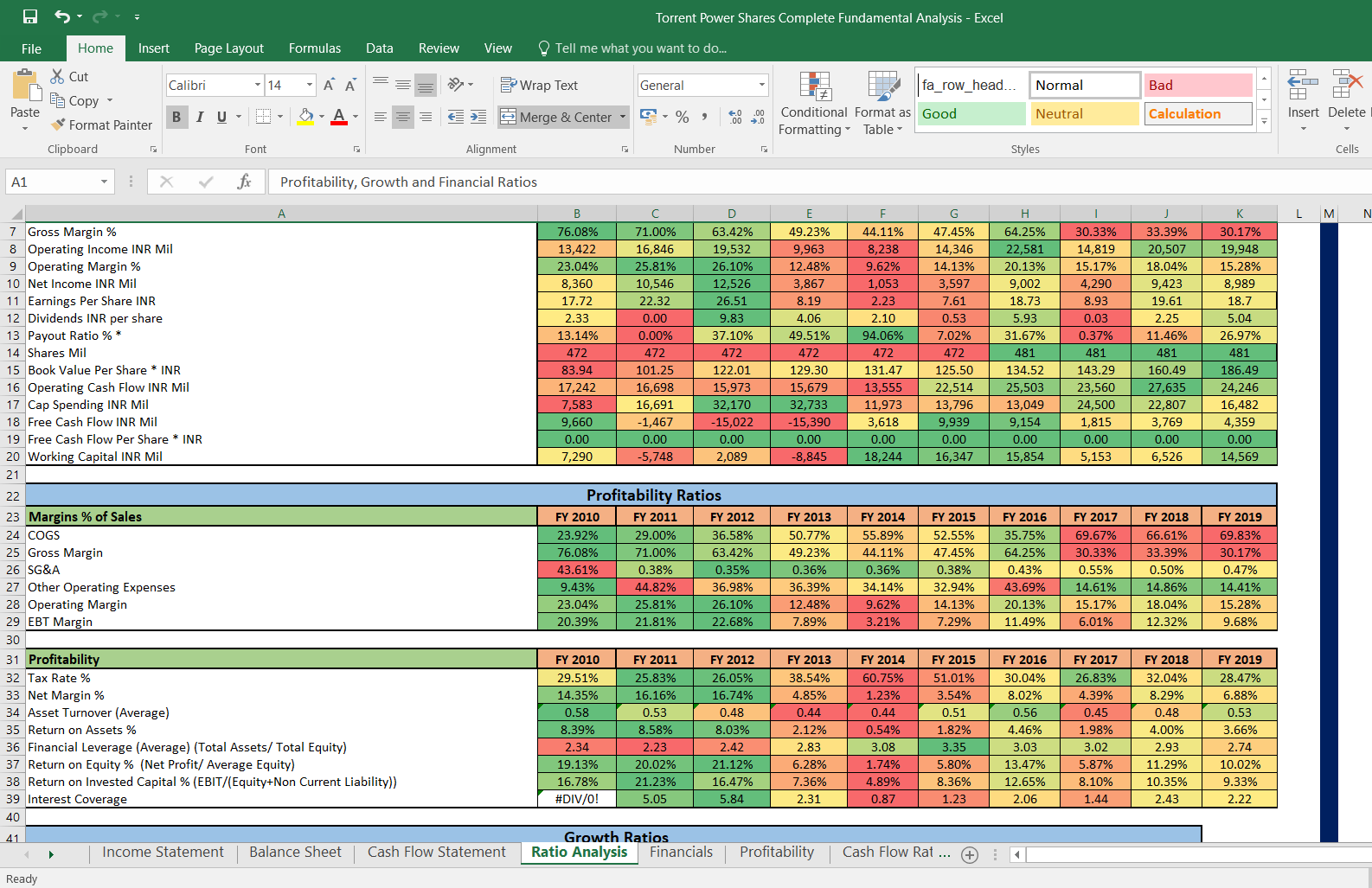The image size is (1372, 888).
Task: Click Increase Decimal icon
Action: tap(735, 117)
